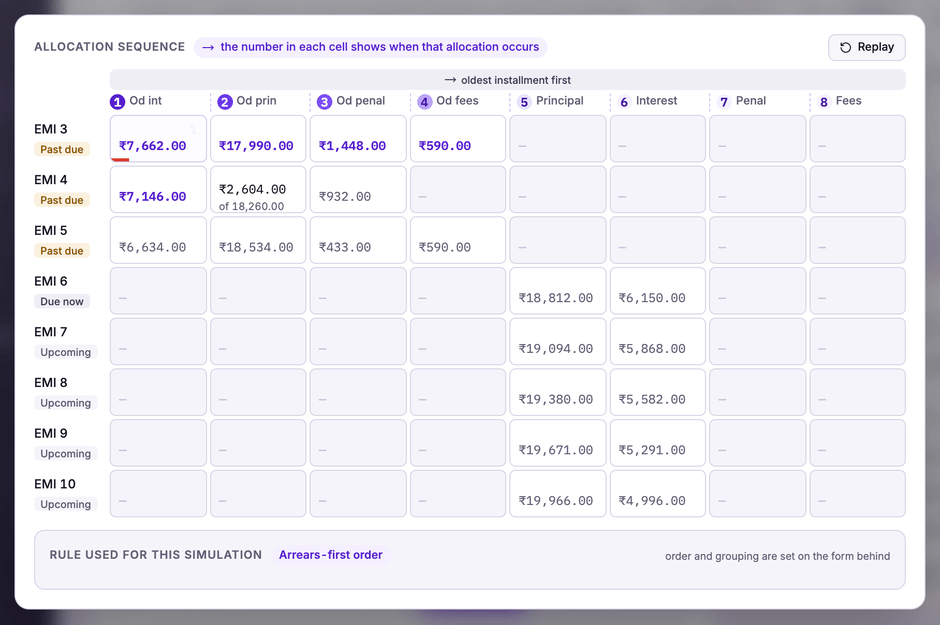The height and width of the screenshot is (625, 940).
Task: Click the oldest installment first banner
Action: point(507,80)
